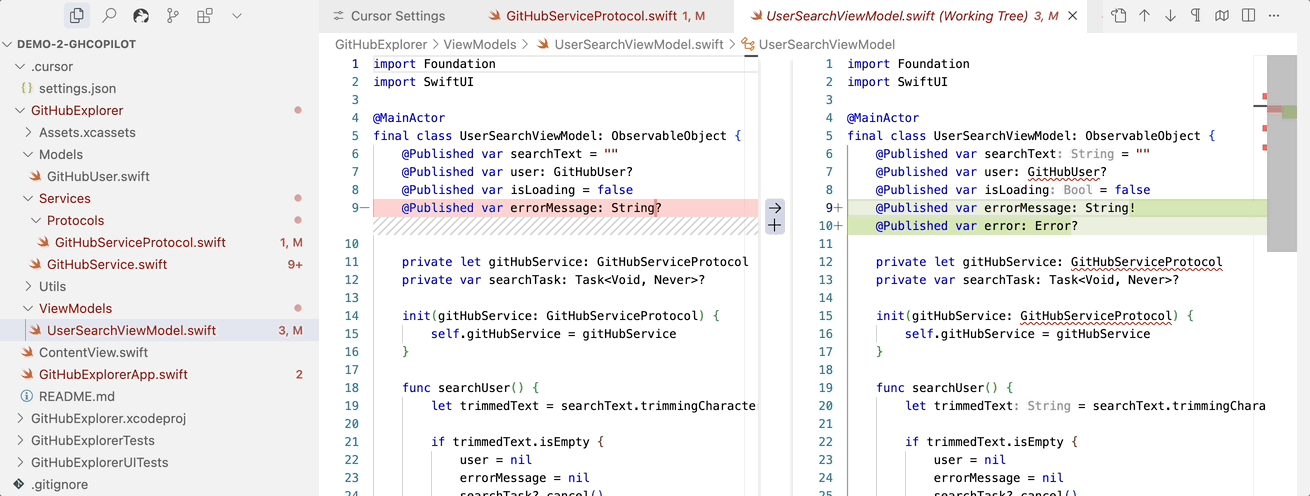Go to next change down-arrow
Viewport: 1310px width, 496px height.
[1170, 16]
